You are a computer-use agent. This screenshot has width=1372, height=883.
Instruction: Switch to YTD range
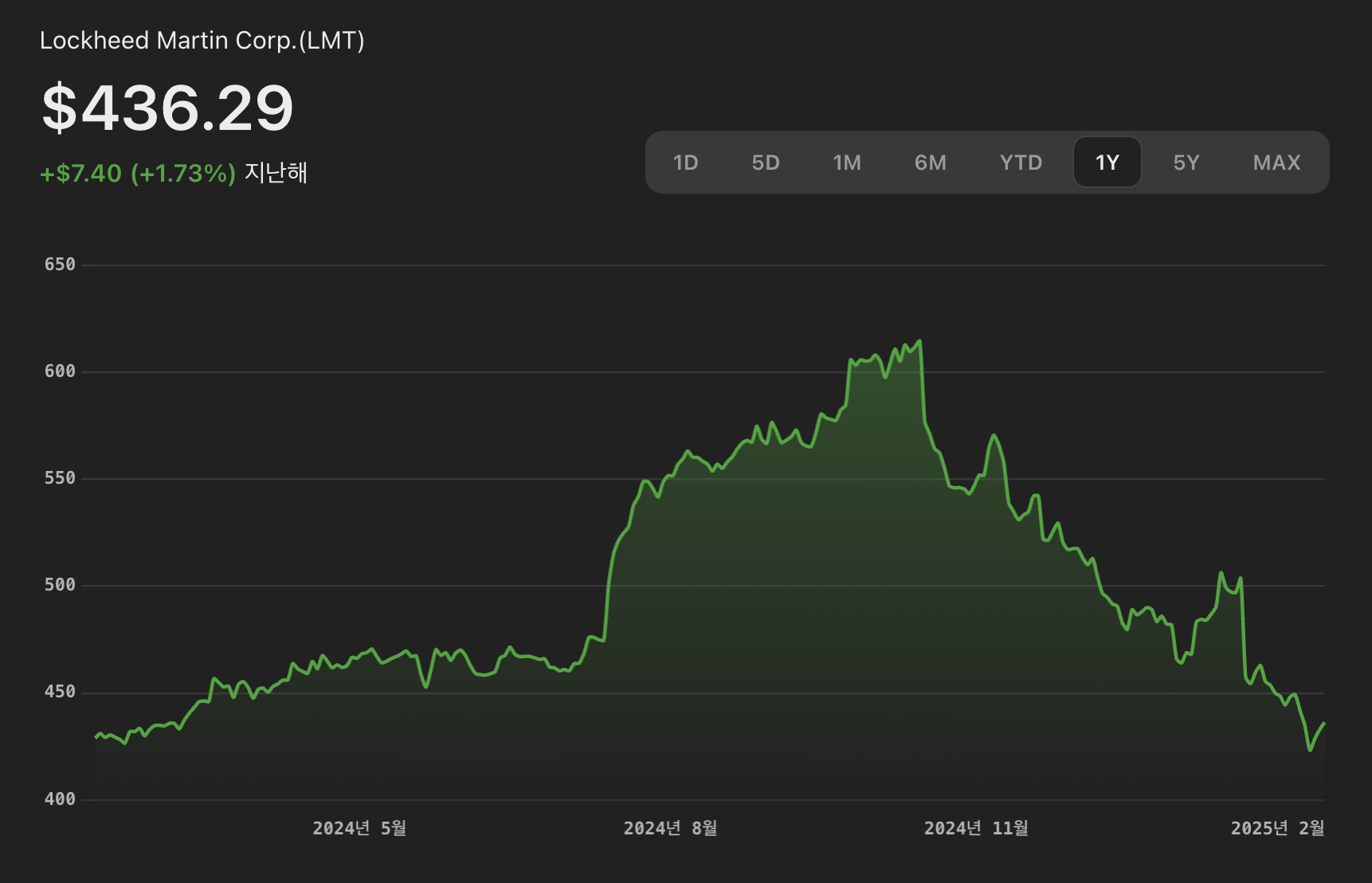coord(1021,163)
